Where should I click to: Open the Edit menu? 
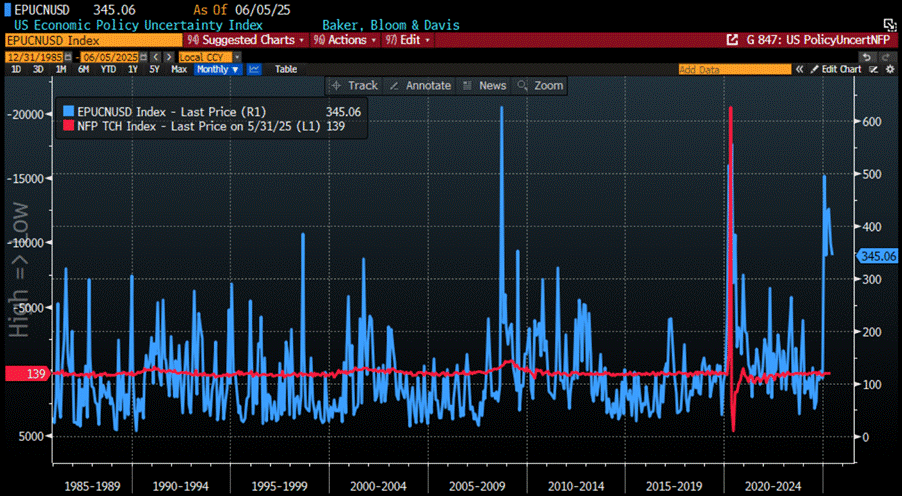click(x=408, y=40)
